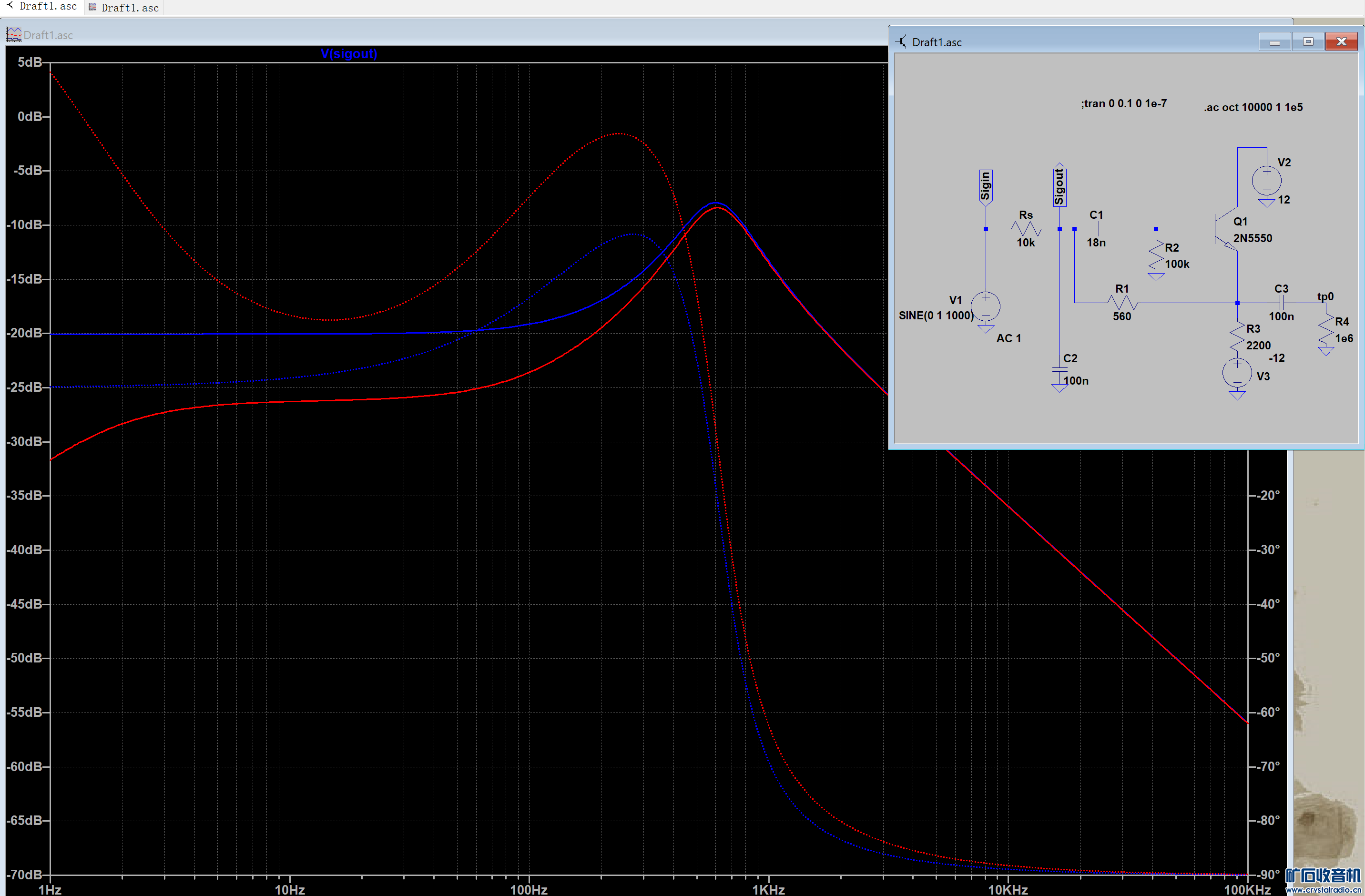Click the 1KHz label on frequency axis

coord(768,889)
